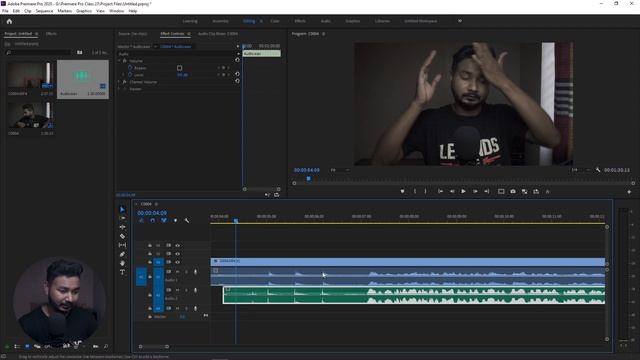Expand the Level parameter

click(x=124, y=75)
